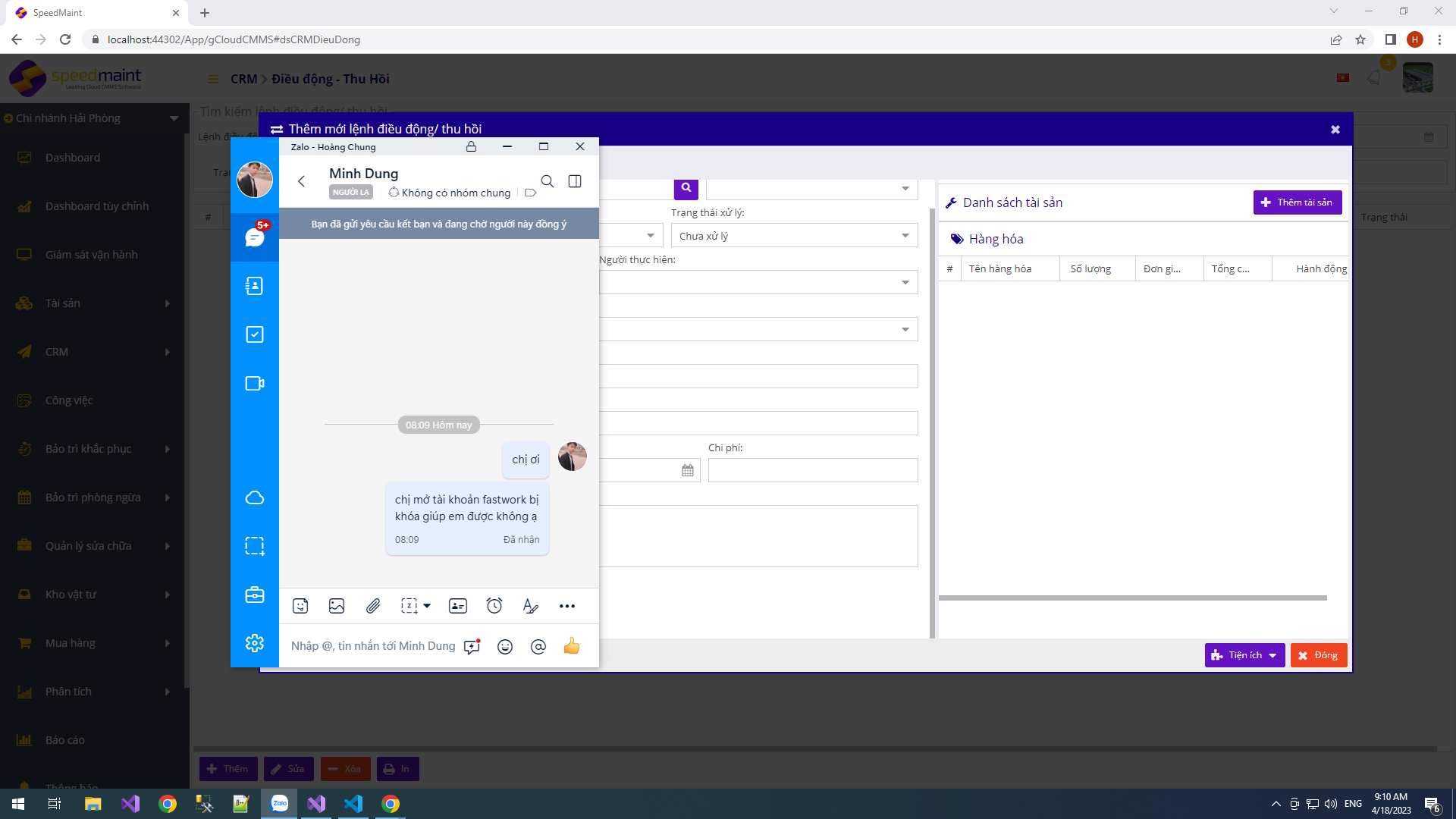Set a reminder with alarm clock icon

tap(494, 606)
